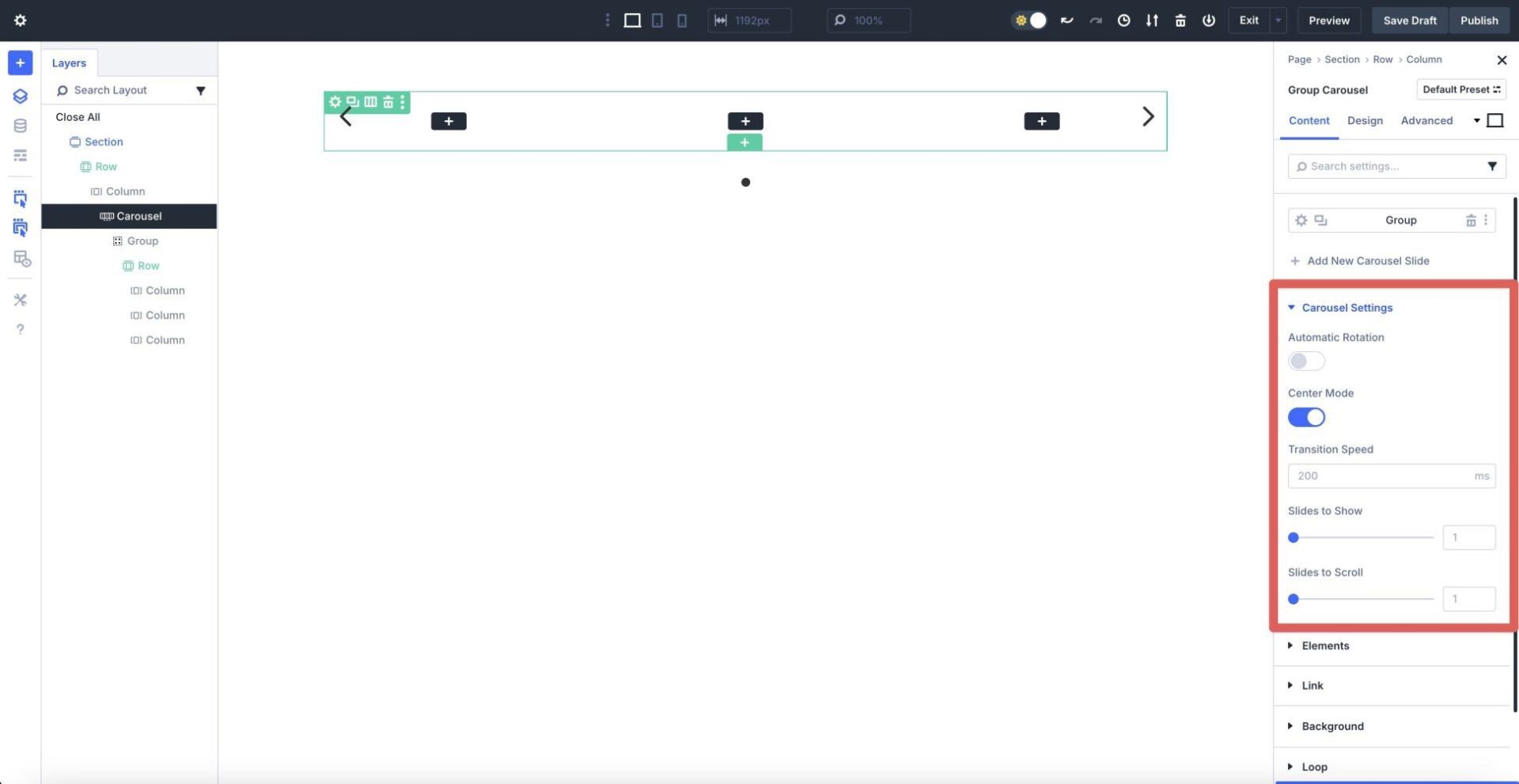Open the Add Element panel
1519x784 pixels.
click(20, 62)
